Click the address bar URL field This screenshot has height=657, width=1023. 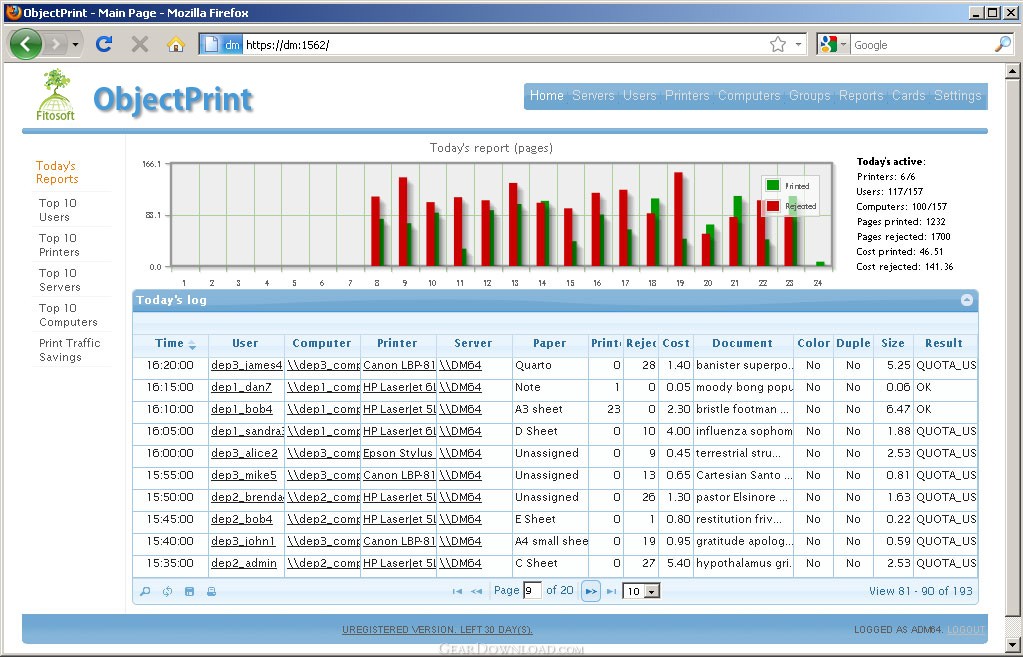[x=505, y=44]
